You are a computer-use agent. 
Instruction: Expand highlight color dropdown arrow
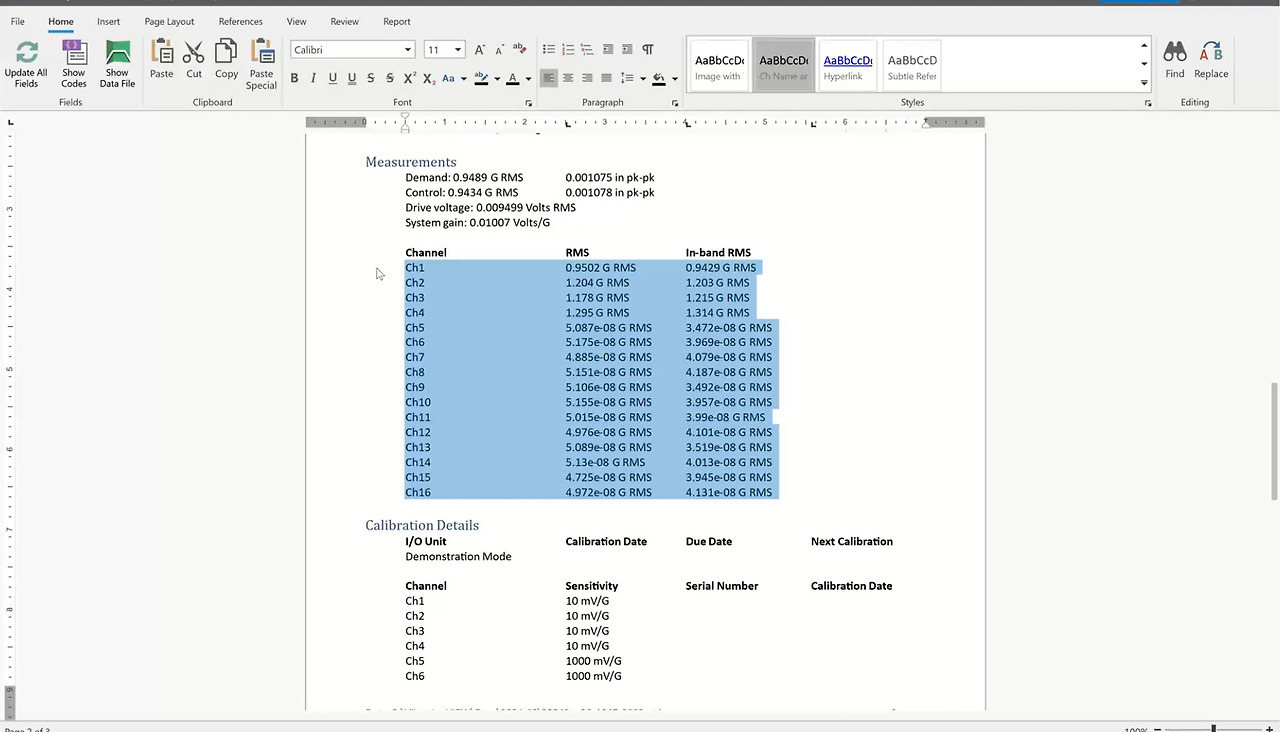[496, 79]
